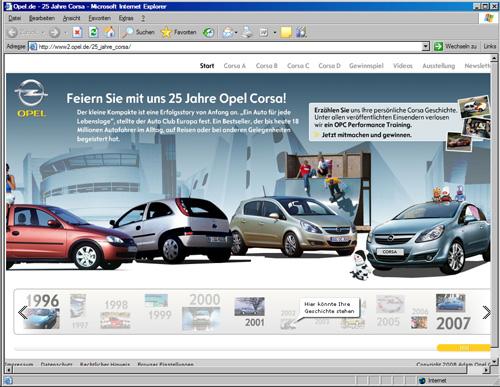Screen dimensions: 500x387
Task: Click the right timeline arrow
Action: pyautogui.click(x=486, y=313)
